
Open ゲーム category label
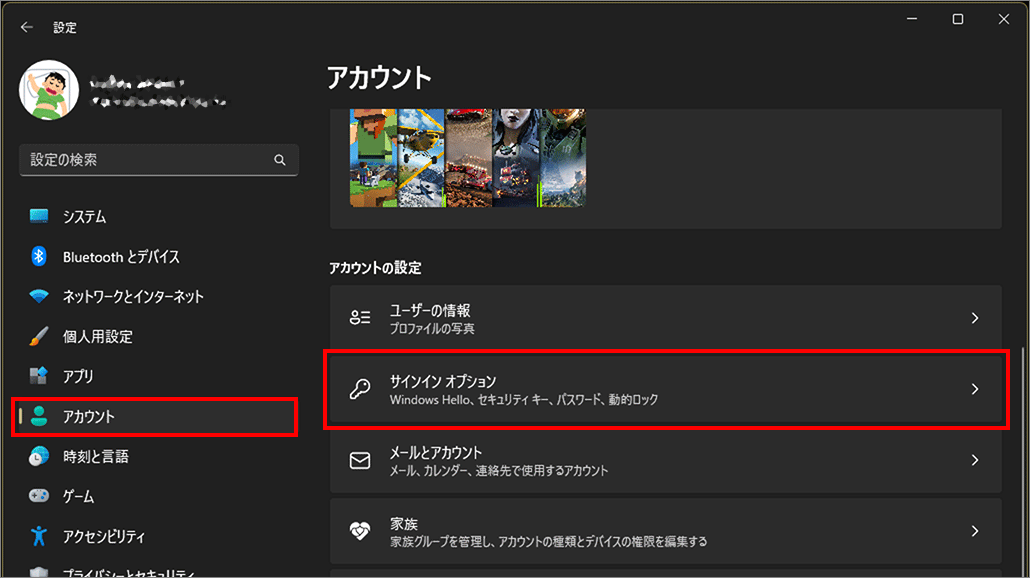[x=78, y=497]
